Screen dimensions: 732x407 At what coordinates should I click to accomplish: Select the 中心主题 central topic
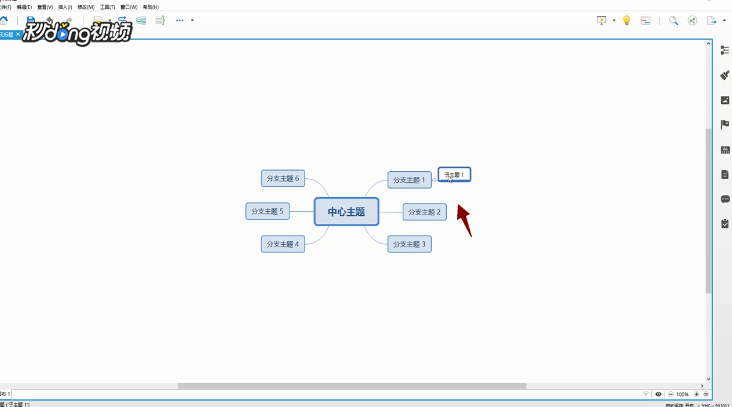coord(346,211)
